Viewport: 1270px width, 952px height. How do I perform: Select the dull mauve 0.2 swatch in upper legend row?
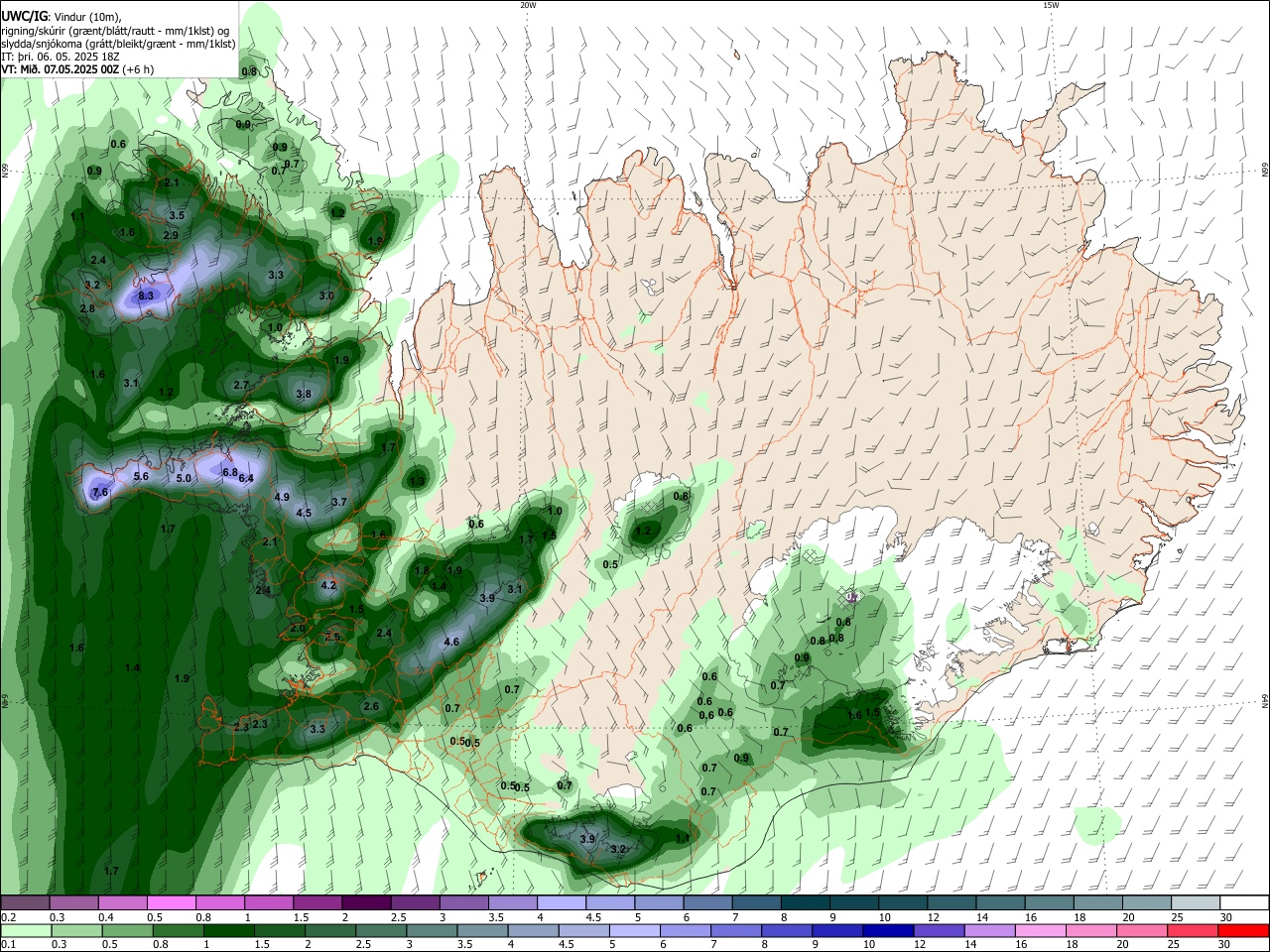pyautogui.click(x=26, y=902)
